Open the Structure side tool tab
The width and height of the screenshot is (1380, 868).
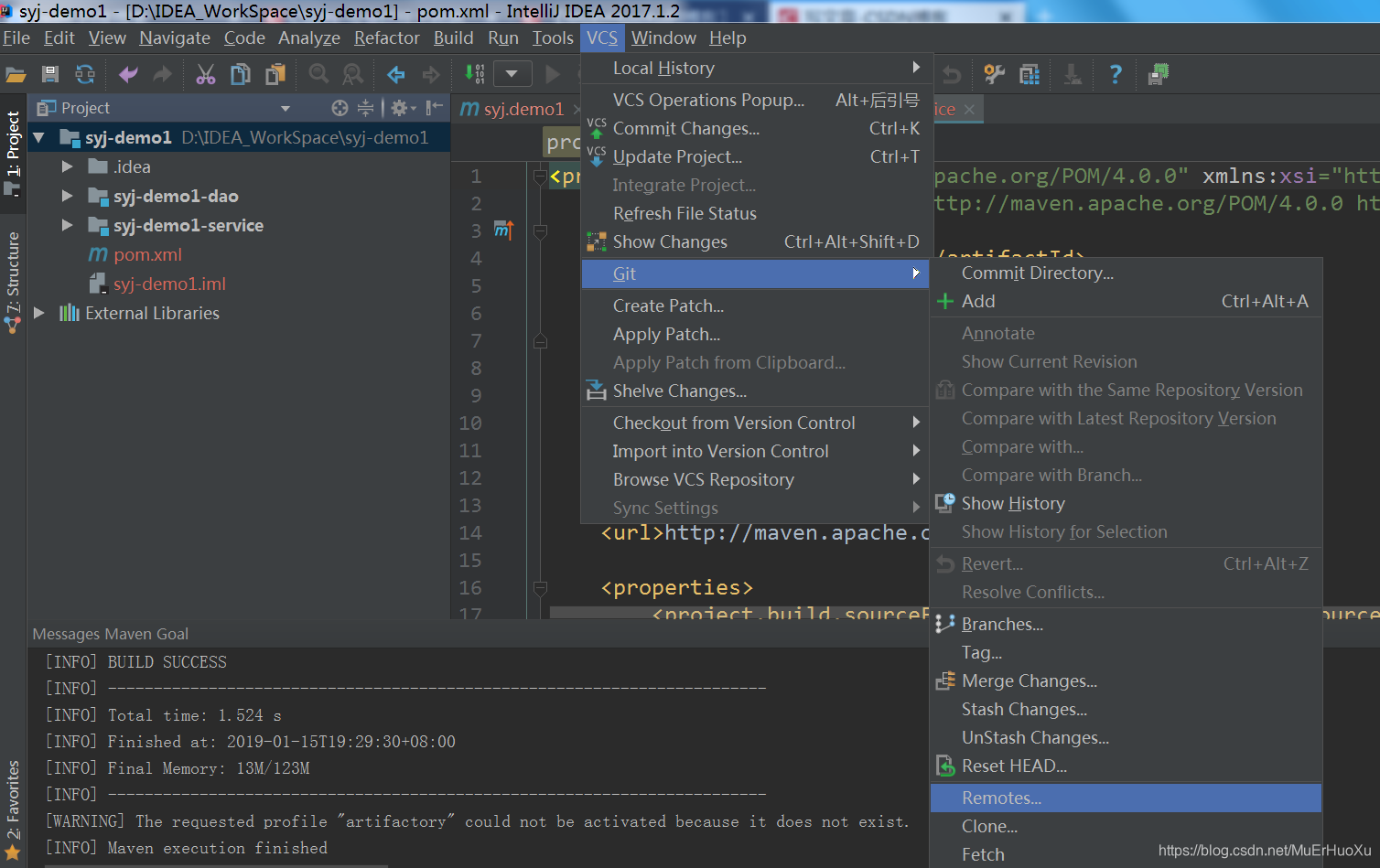point(13,282)
